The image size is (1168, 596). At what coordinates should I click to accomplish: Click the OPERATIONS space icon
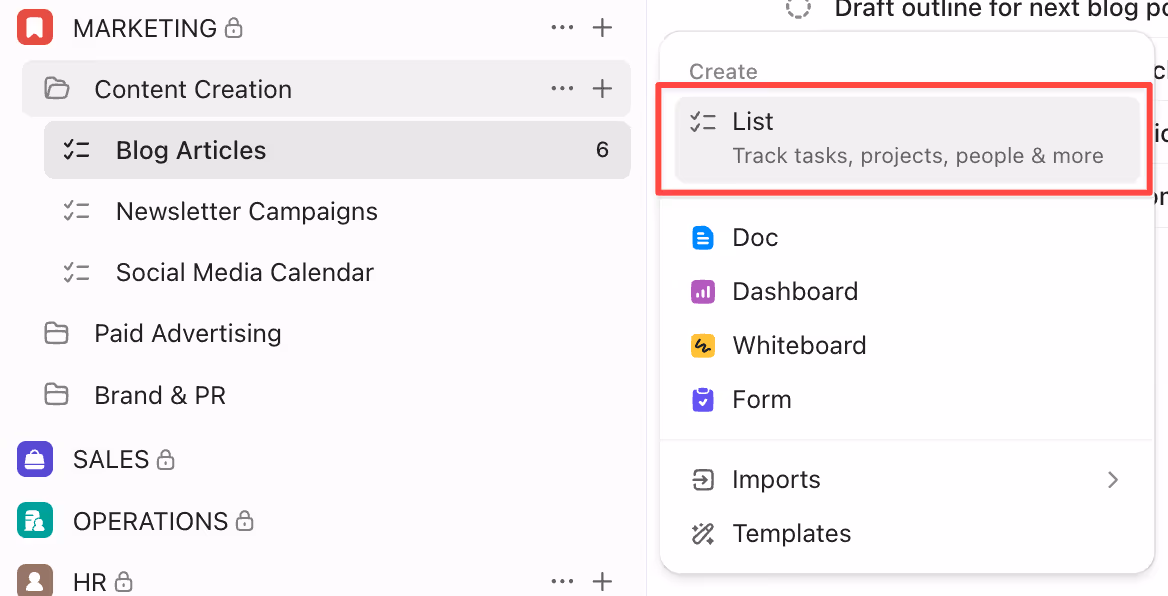pos(34,521)
